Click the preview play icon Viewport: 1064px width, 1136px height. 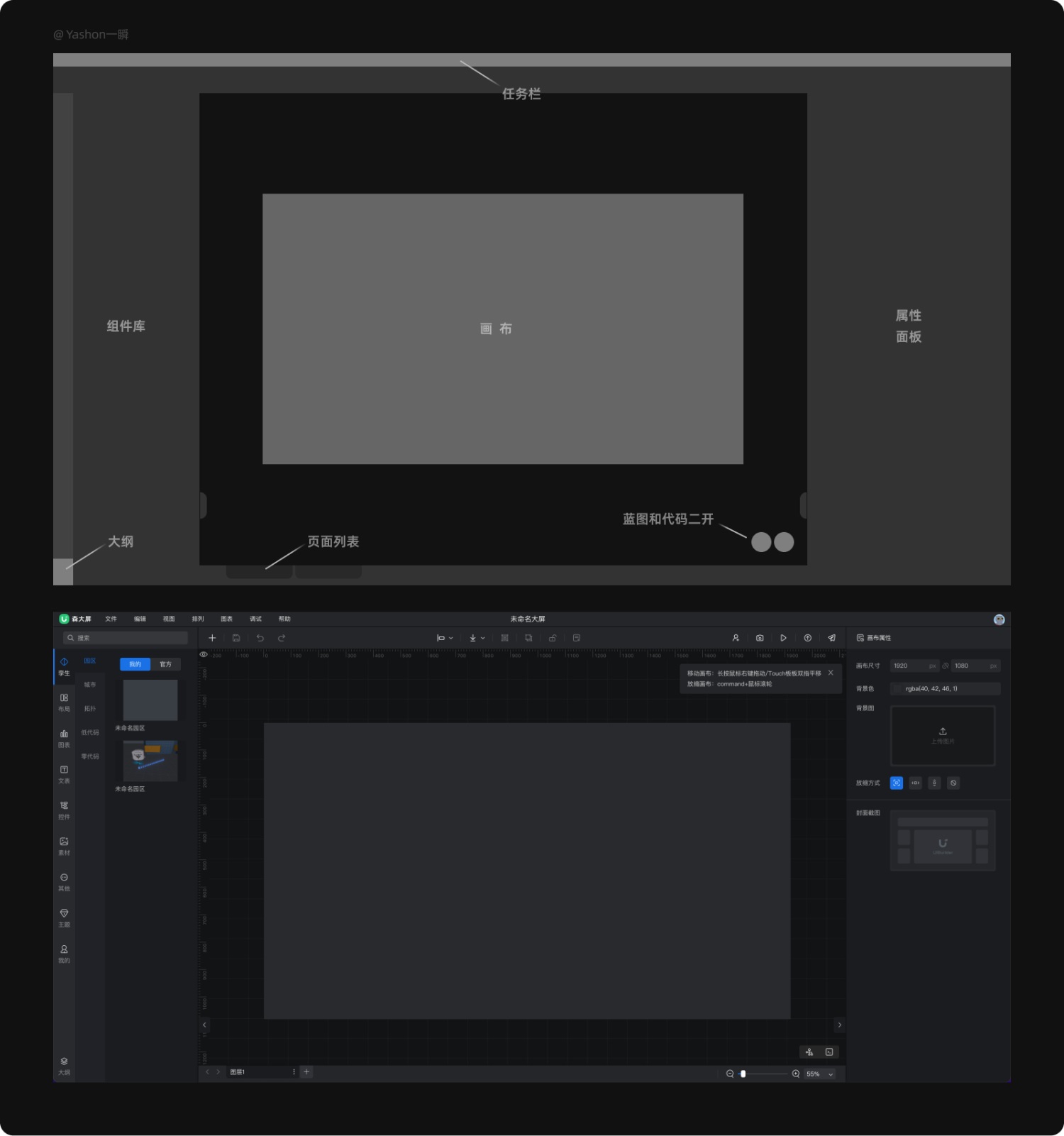pos(783,638)
